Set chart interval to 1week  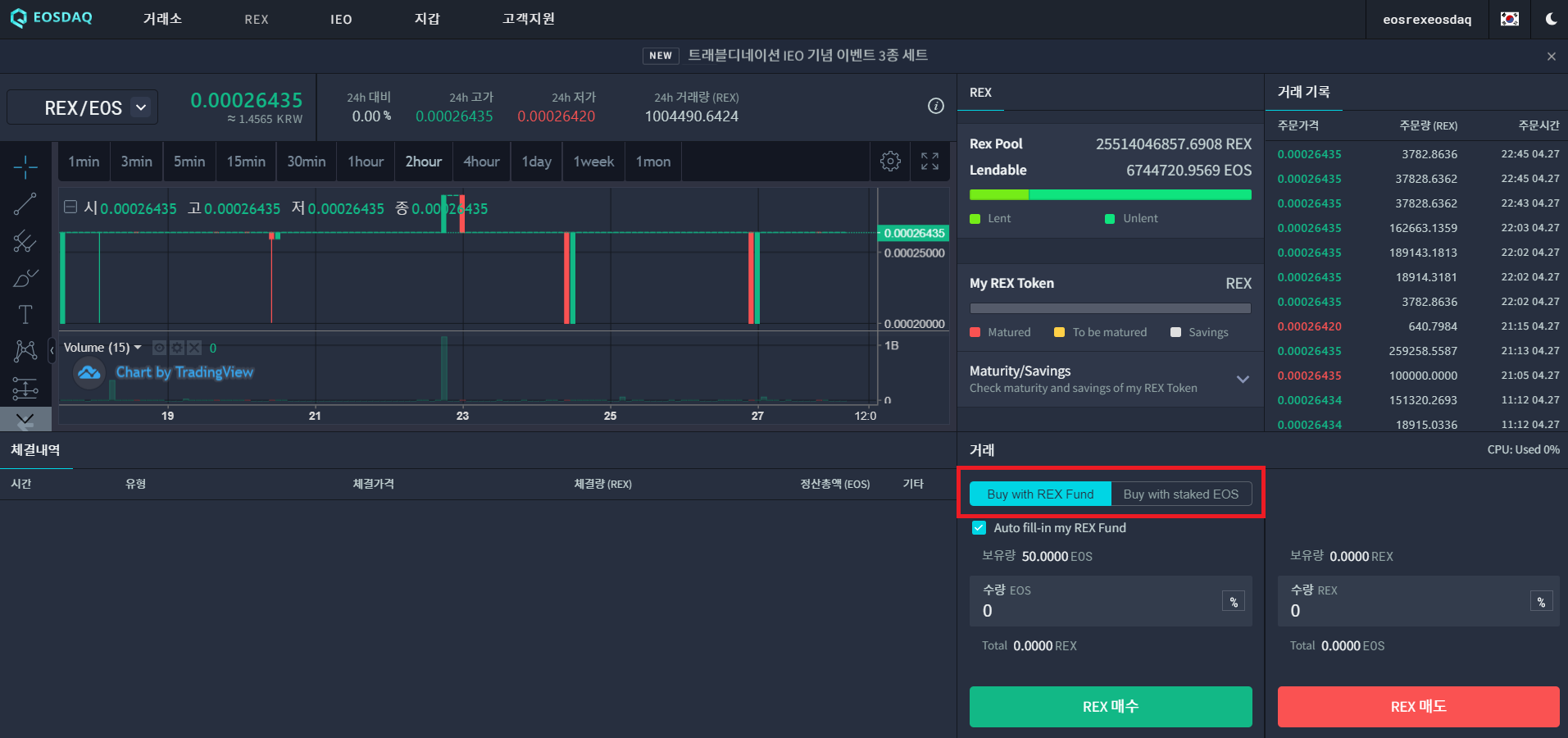coord(593,162)
